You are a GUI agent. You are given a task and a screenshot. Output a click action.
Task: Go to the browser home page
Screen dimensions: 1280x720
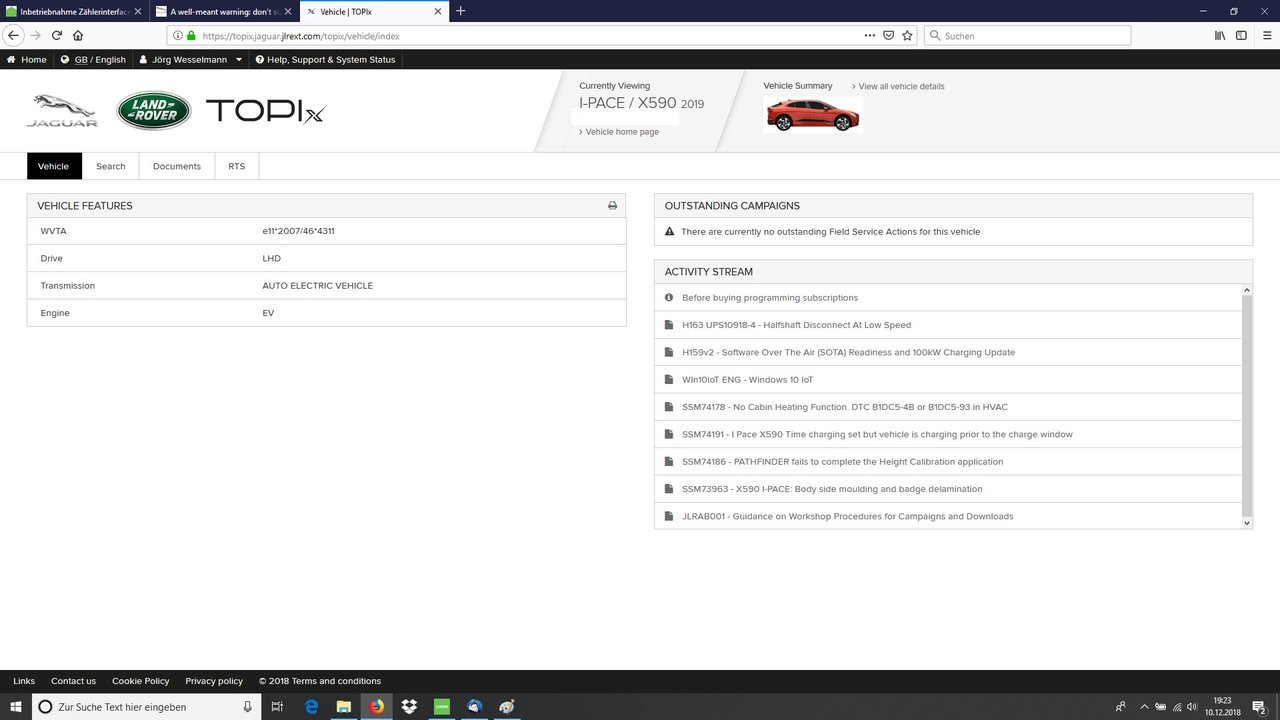(78, 35)
